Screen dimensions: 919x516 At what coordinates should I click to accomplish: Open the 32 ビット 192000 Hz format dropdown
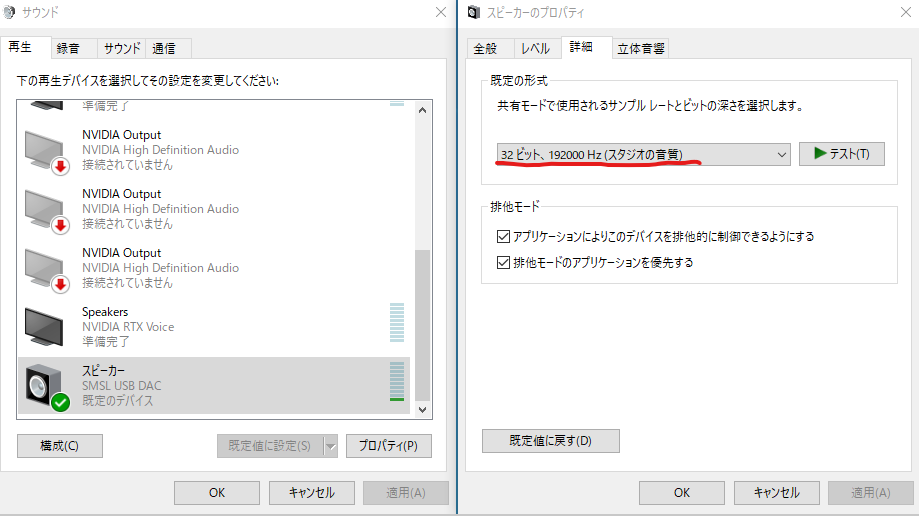coord(644,154)
